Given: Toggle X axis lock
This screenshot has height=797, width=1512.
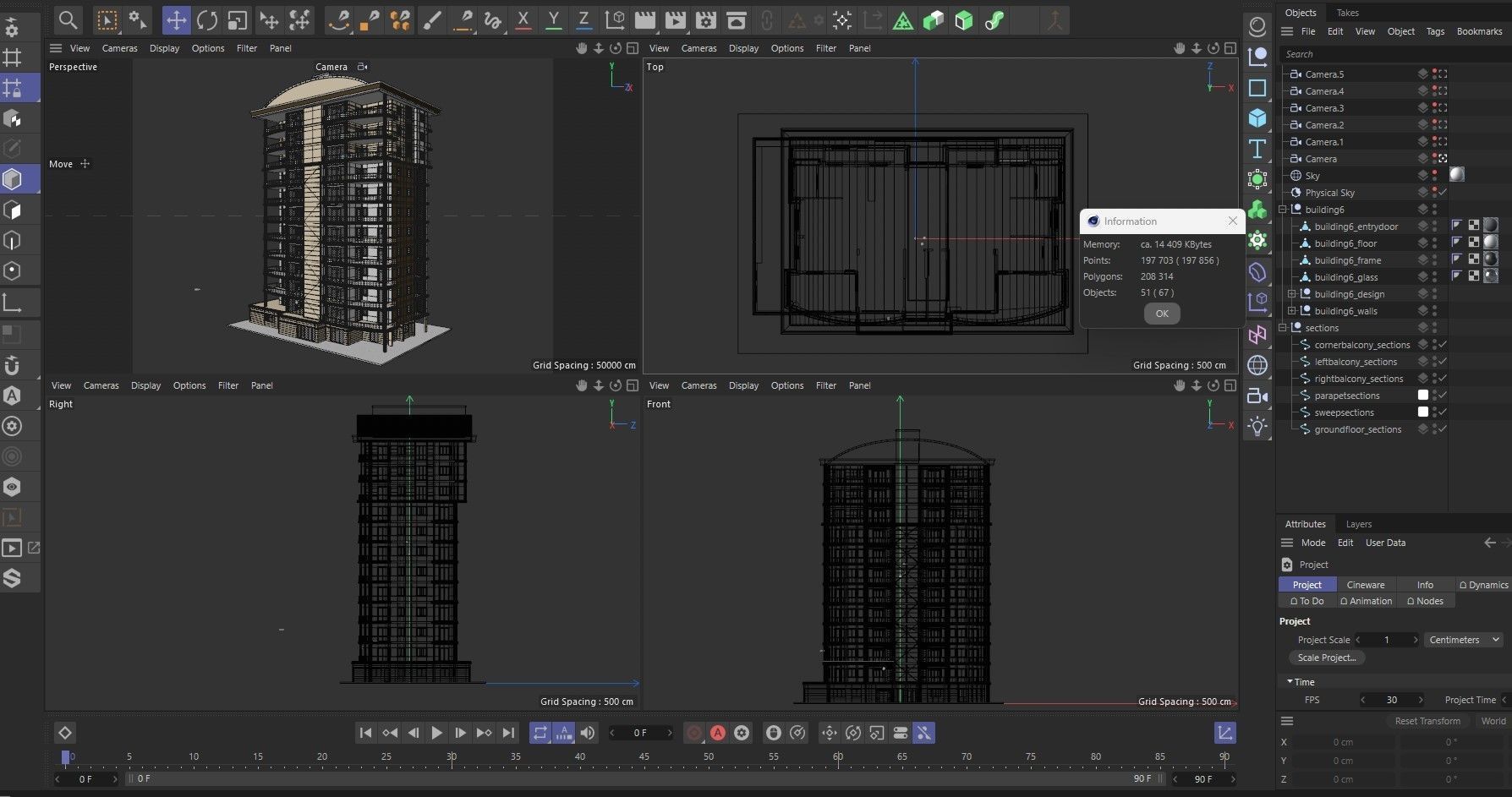Looking at the screenshot, I should (x=523, y=20).
